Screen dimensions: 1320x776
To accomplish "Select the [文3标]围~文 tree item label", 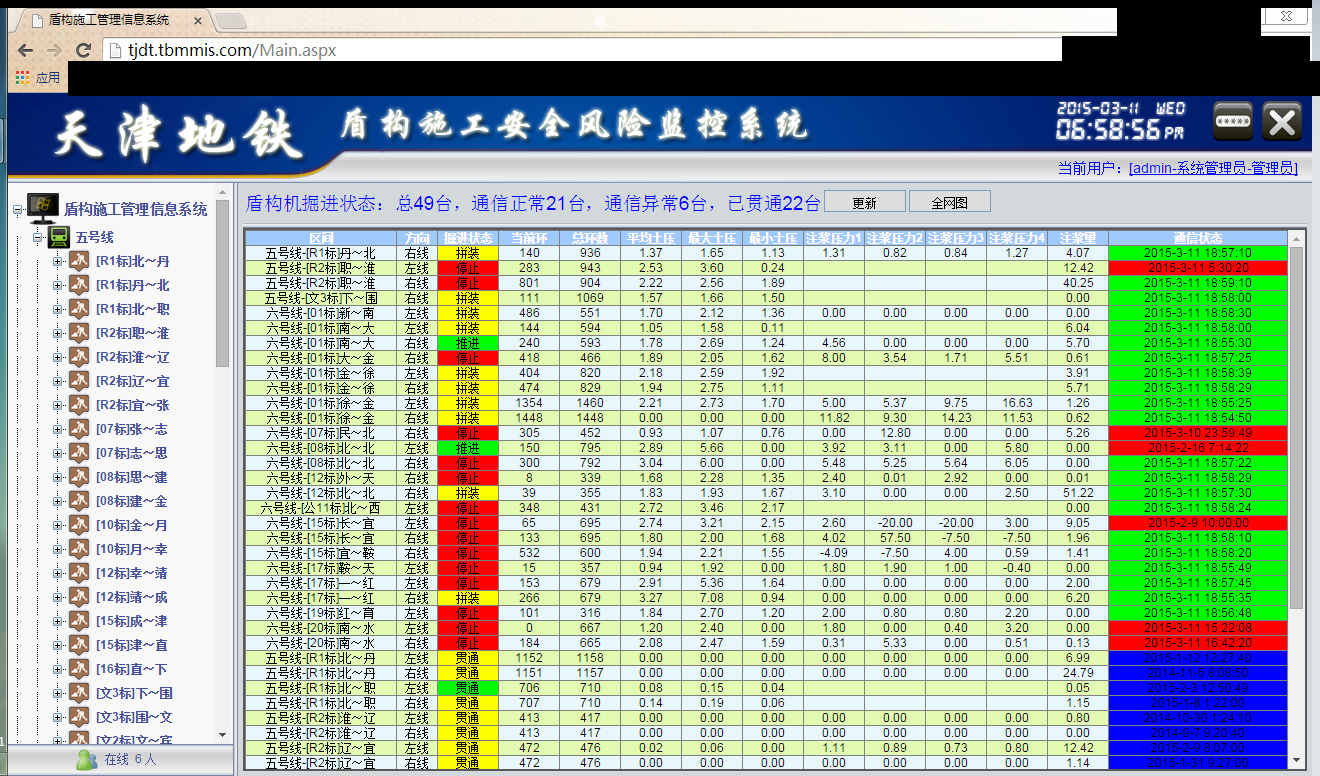I will pyautogui.click(x=134, y=718).
